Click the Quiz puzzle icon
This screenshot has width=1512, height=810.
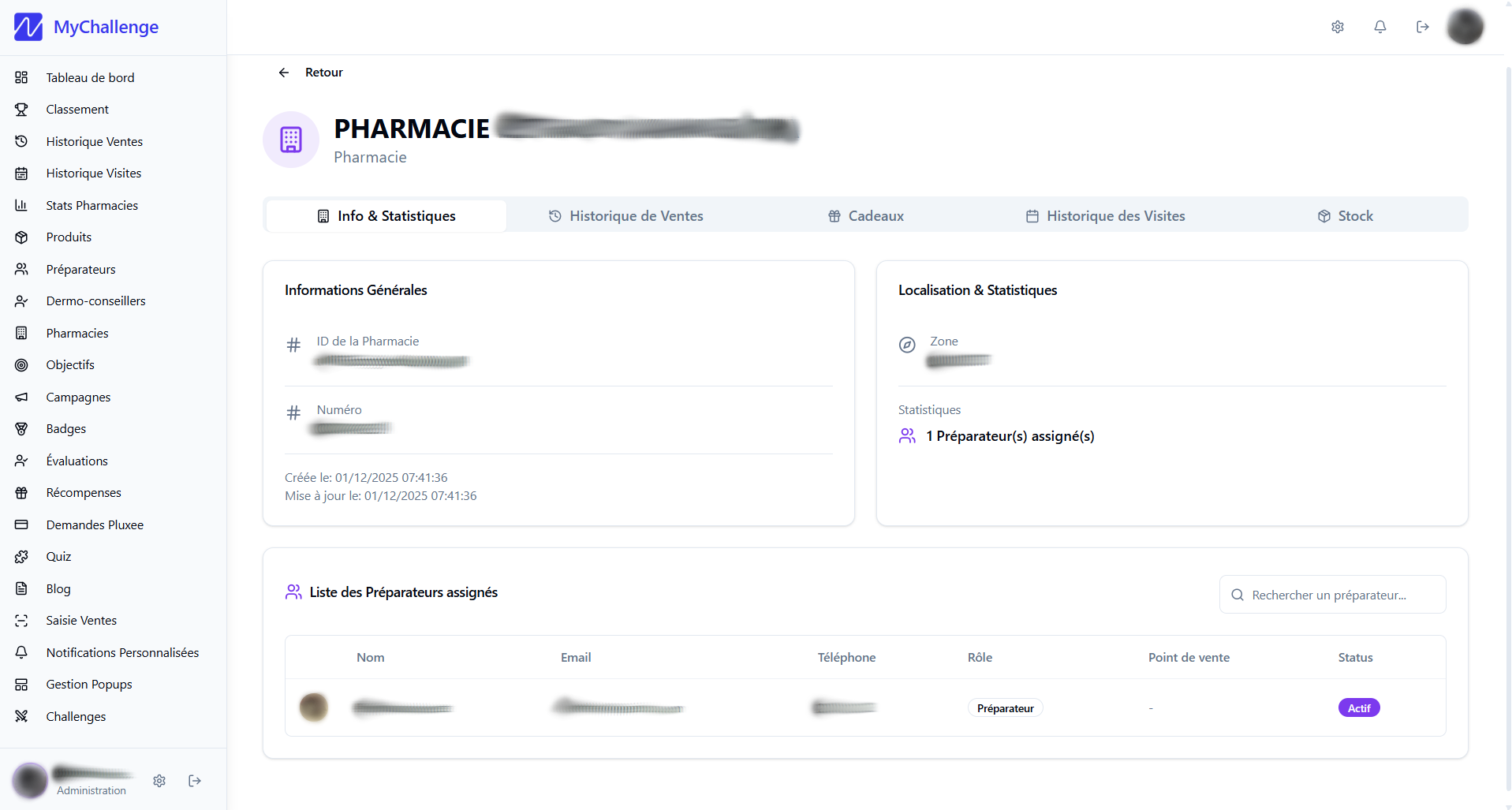point(21,557)
